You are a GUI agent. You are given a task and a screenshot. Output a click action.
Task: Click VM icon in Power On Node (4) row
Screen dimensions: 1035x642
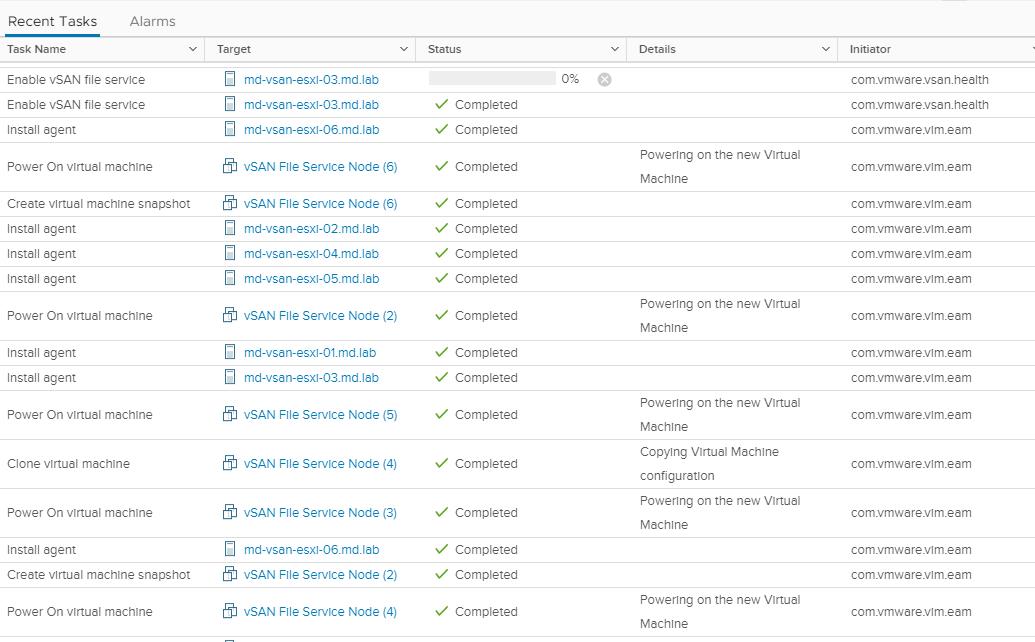(x=230, y=611)
